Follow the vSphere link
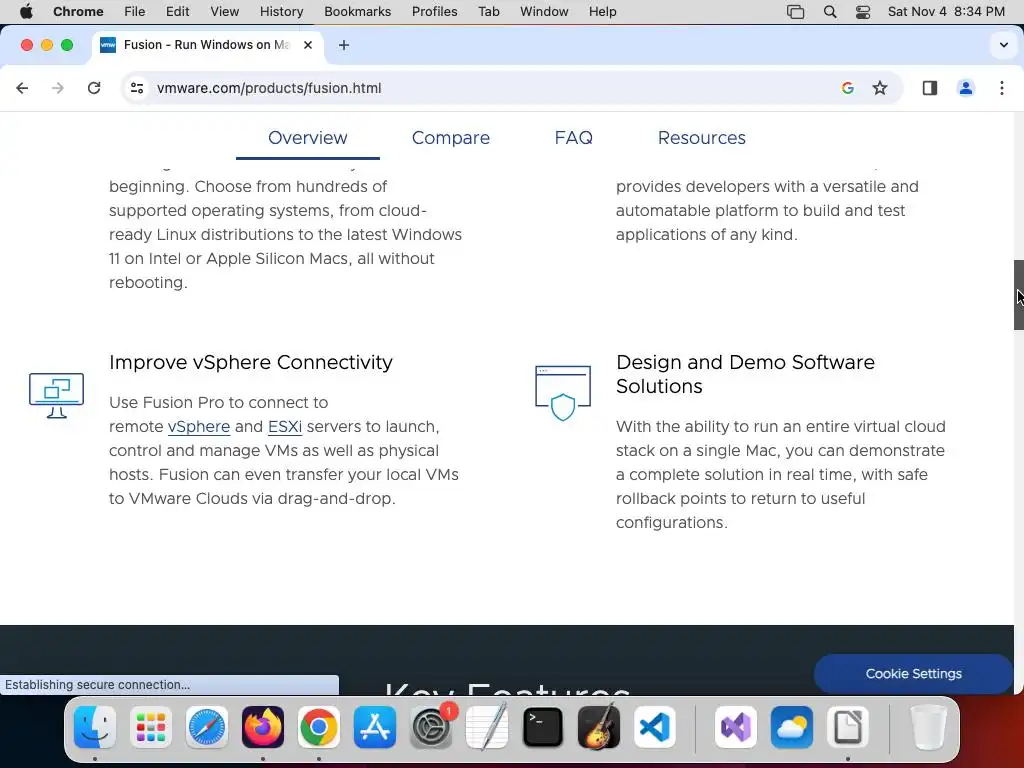Viewport: 1024px width, 768px height. pyautogui.click(x=199, y=426)
